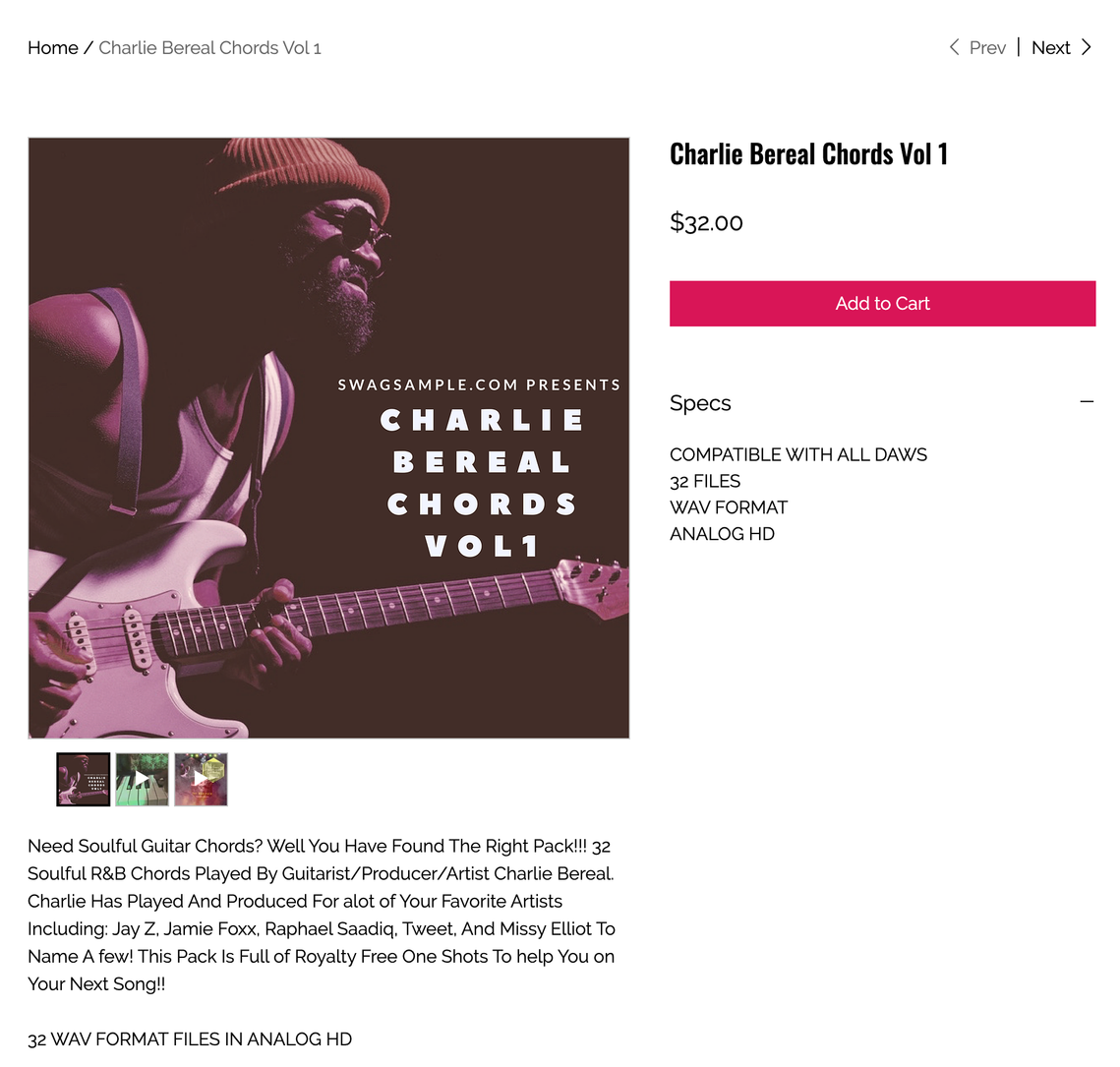
Task: Go to the Prev product
Action: point(987,48)
